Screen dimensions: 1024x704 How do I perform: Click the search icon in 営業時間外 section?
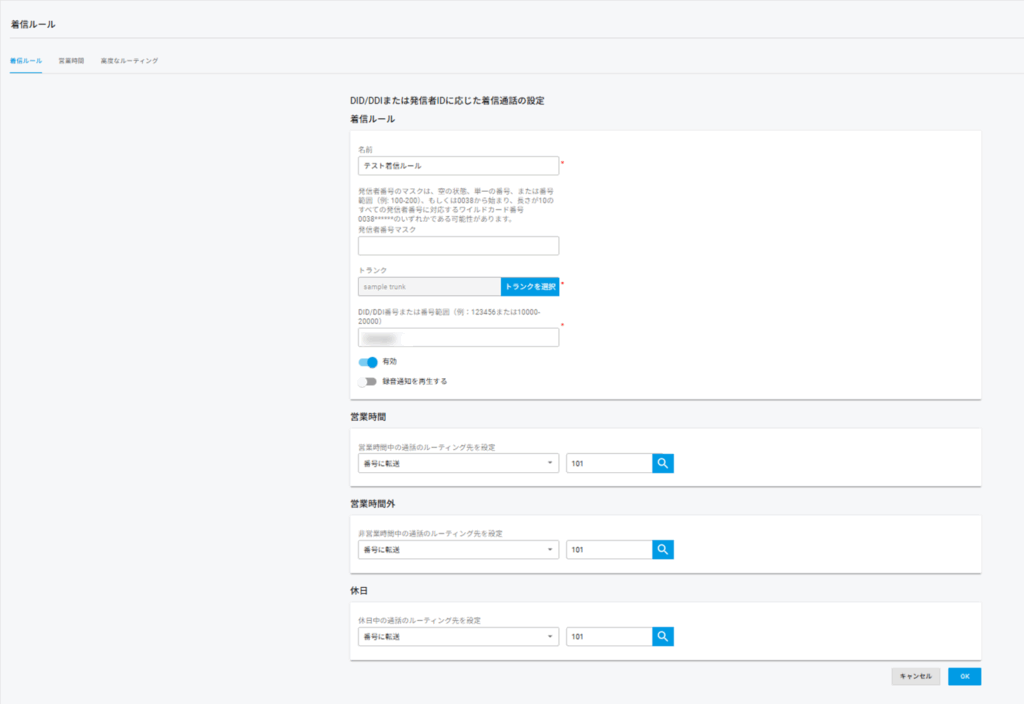pyautogui.click(x=662, y=549)
